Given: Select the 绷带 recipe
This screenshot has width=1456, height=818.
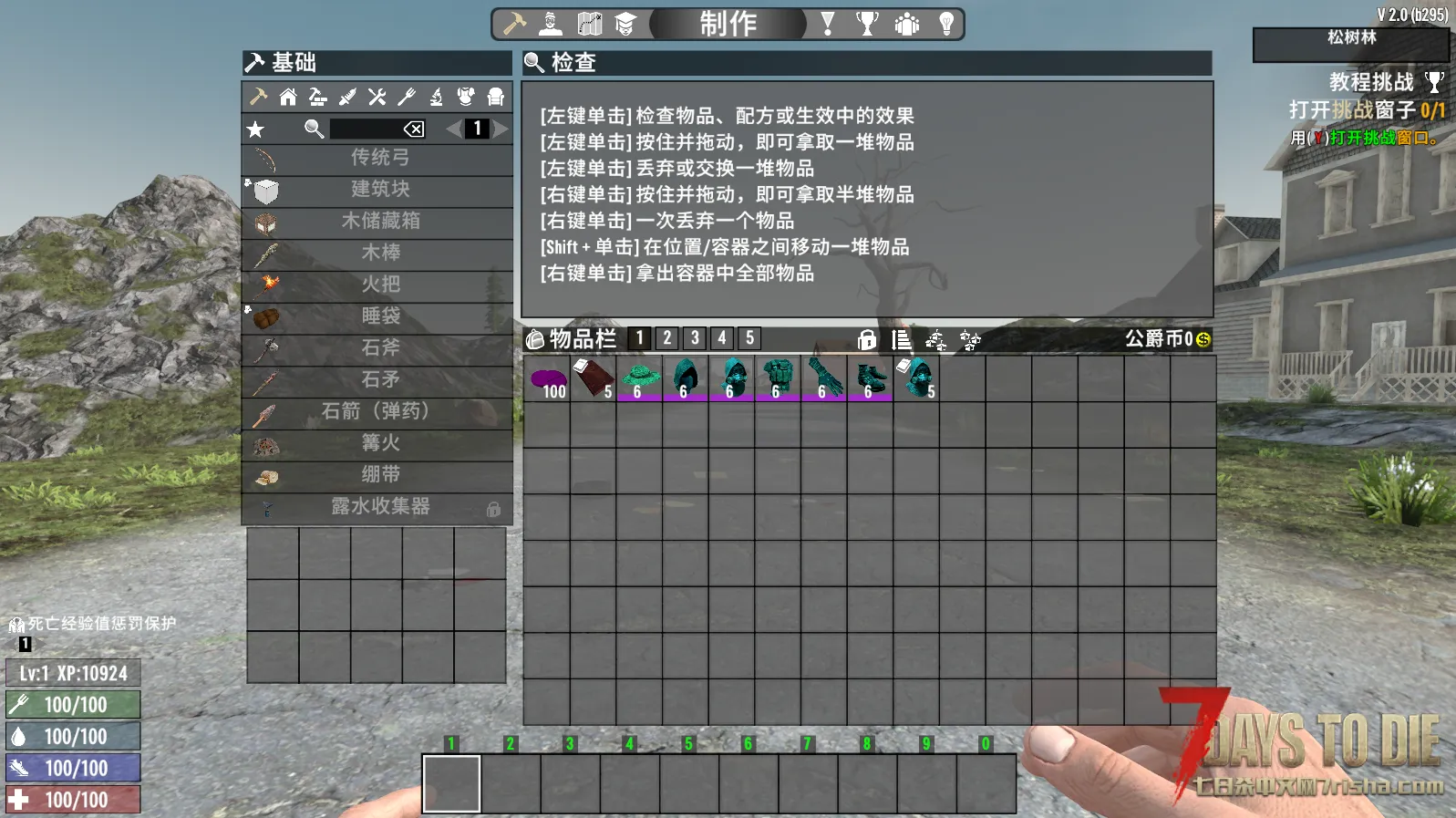Looking at the screenshot, I should [377, 475].
